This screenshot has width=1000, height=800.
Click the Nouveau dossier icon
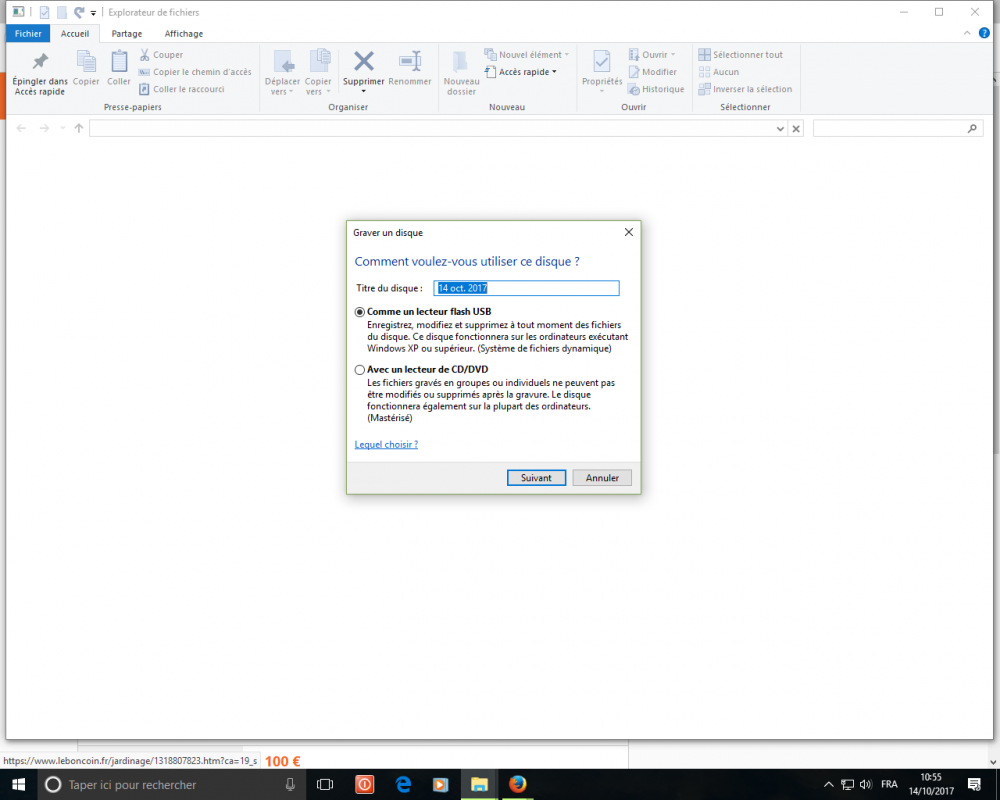(461, 62)
